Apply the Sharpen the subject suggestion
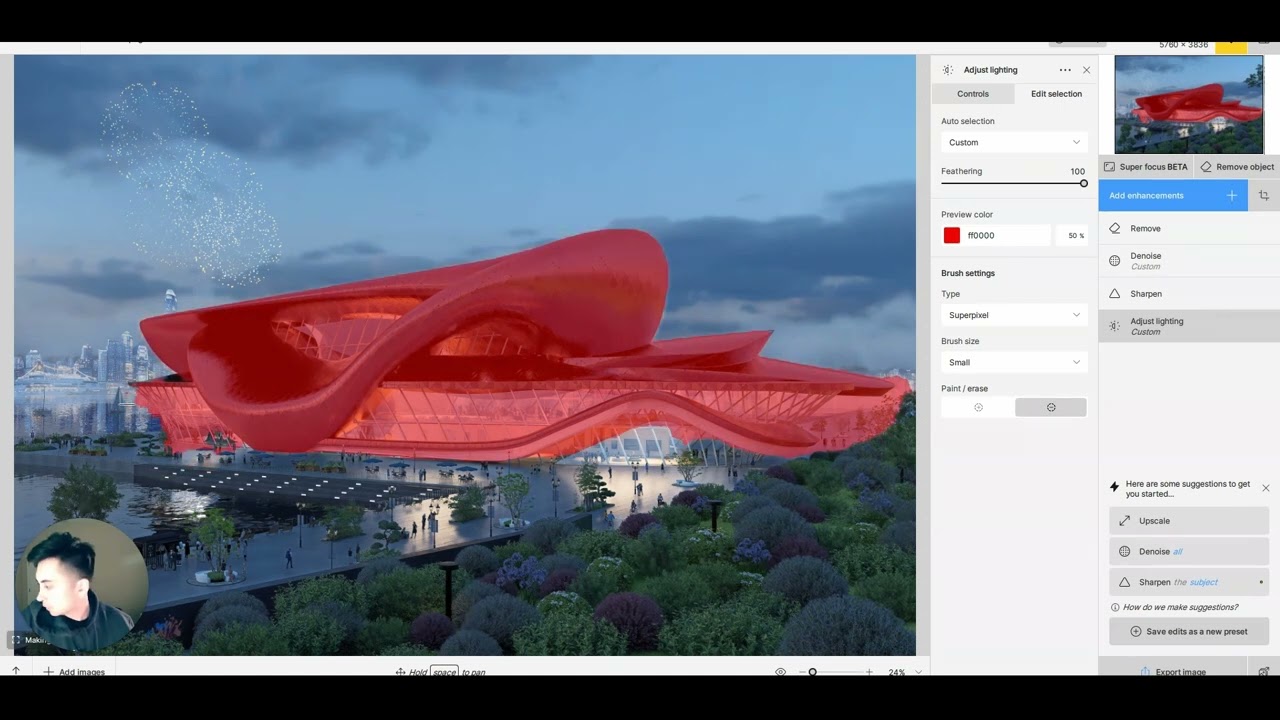 pyautogui.click(x=1189, y=582)
